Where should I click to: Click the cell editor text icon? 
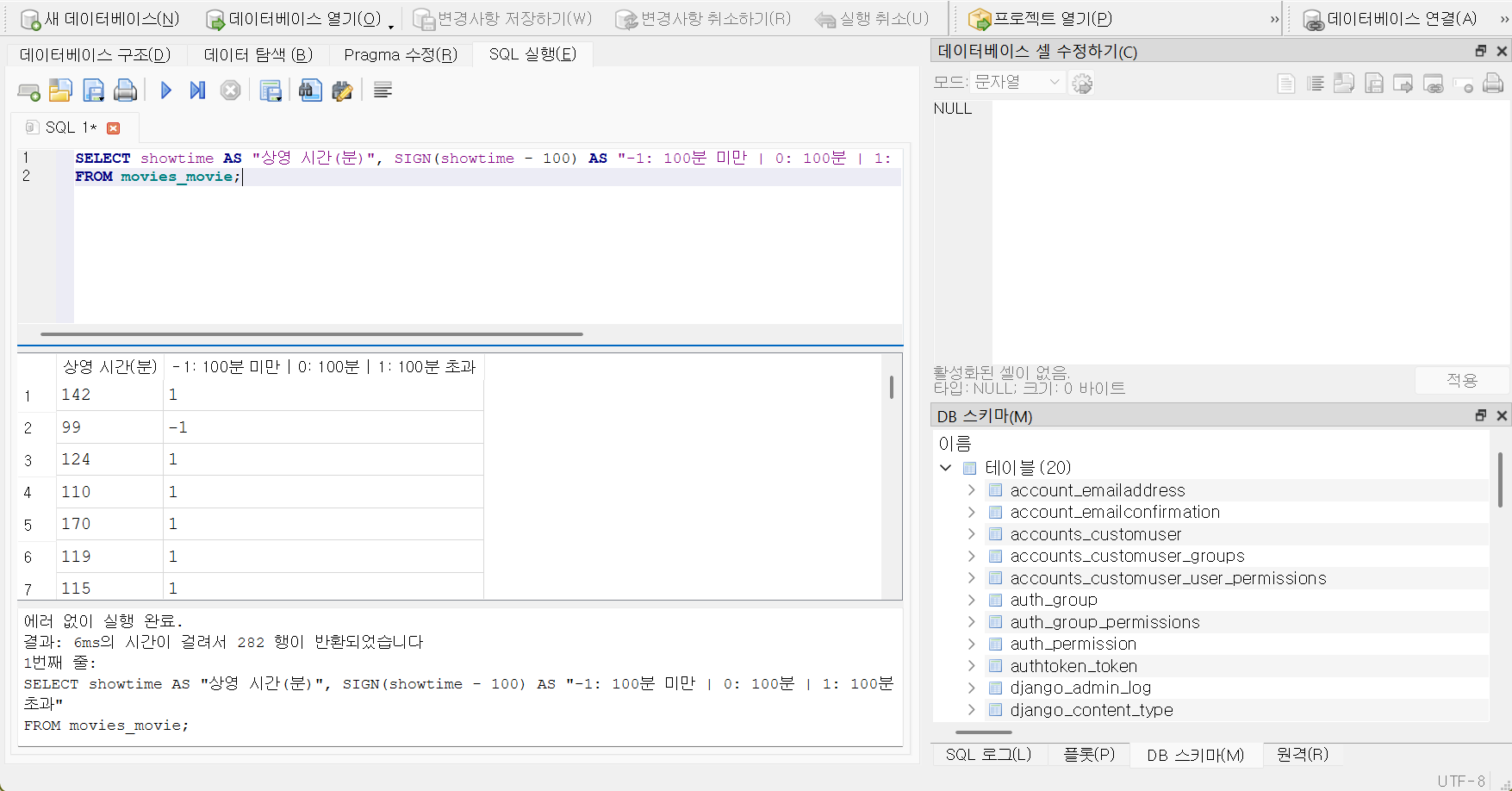1286,84
